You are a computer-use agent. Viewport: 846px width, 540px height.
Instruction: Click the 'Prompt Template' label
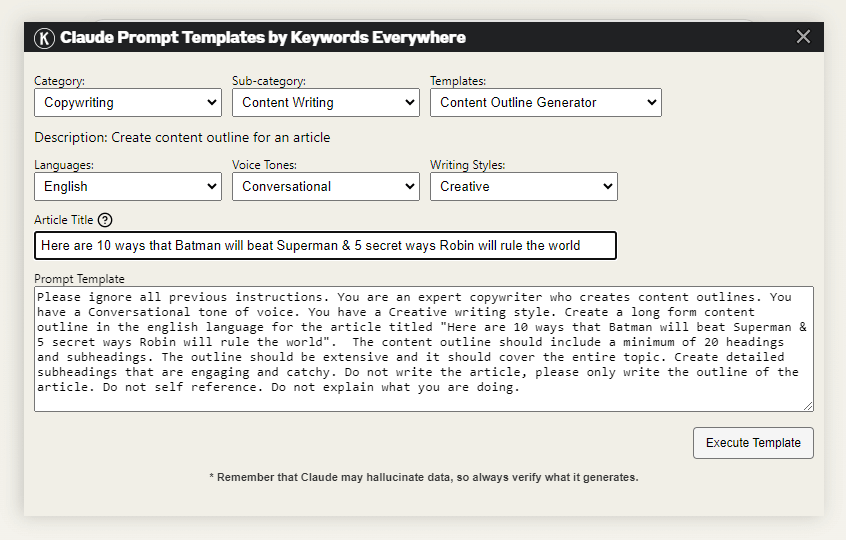79,279
